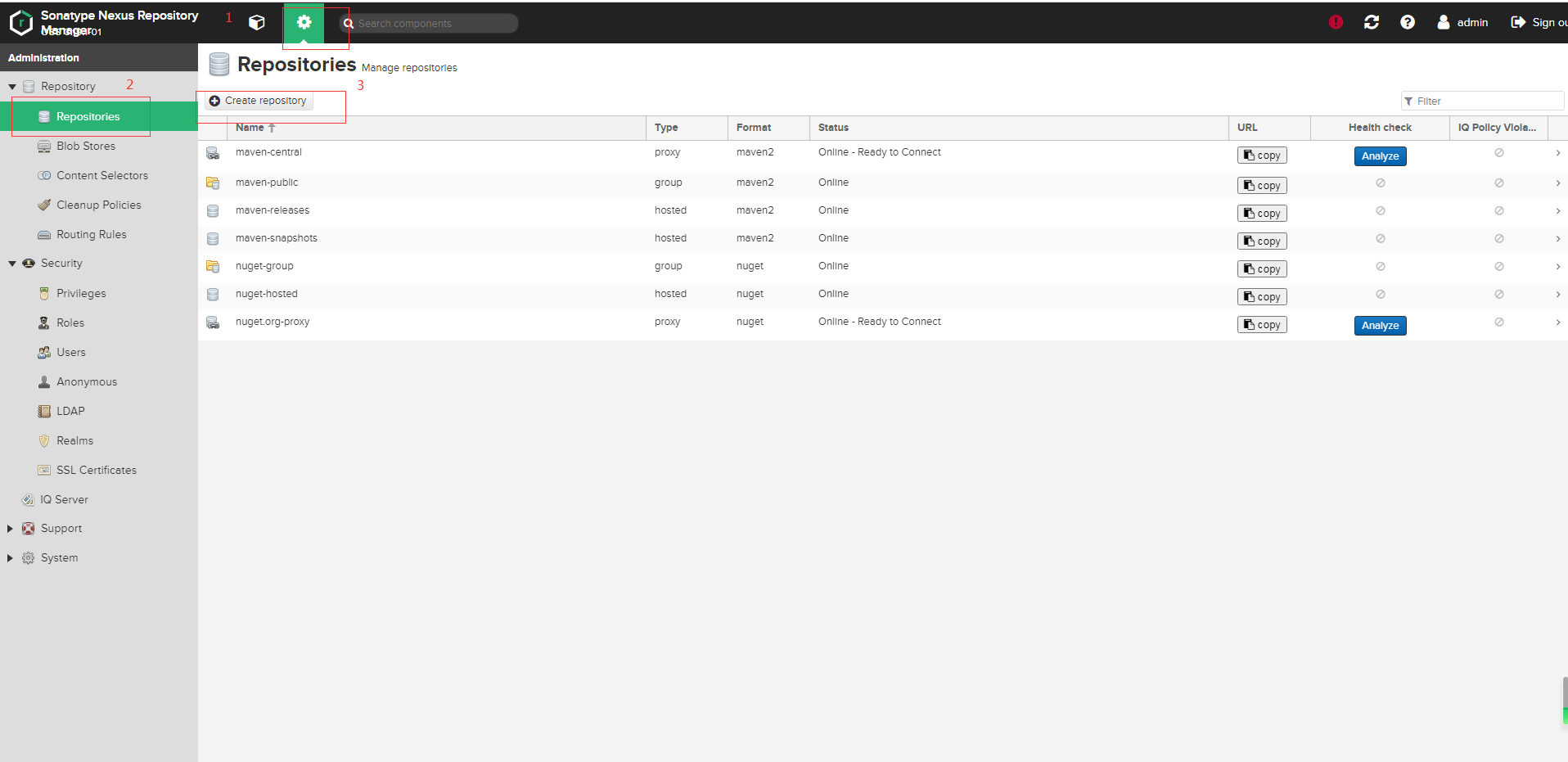This screenshot has height=762, width=1568.
Task: Analyze health of nuget.org-proxy
Action: [x=1380, y=326]
